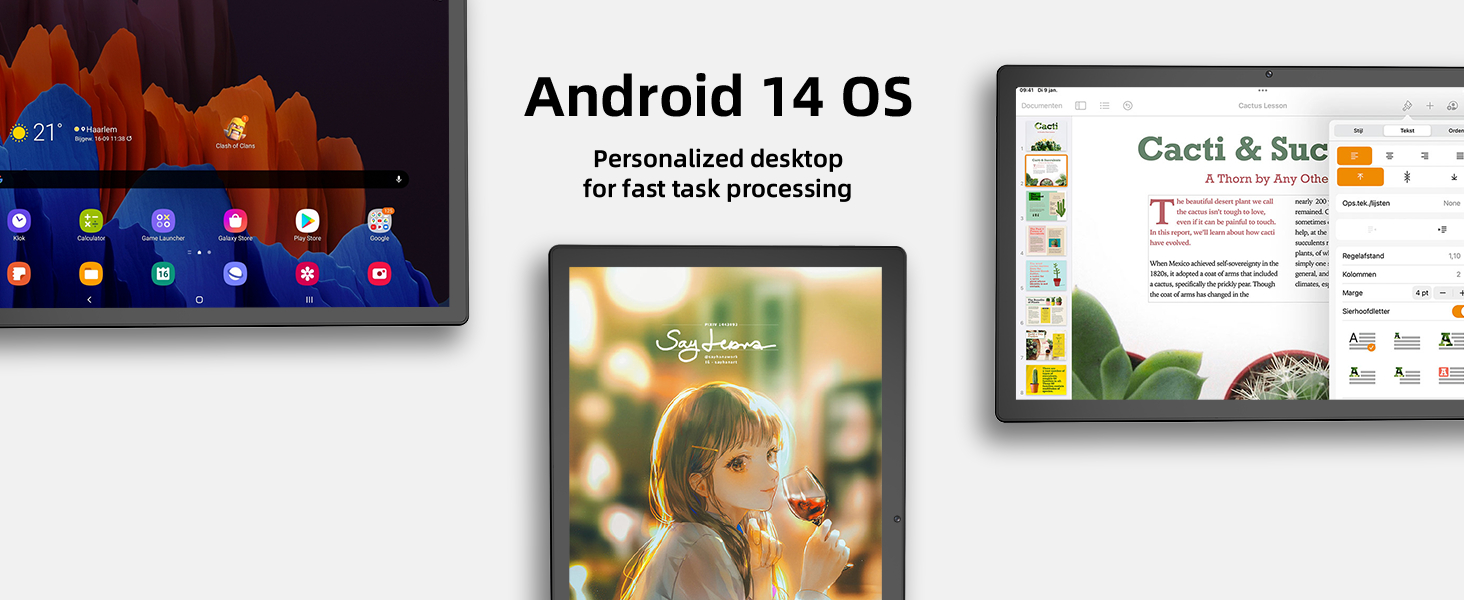Select page 5 thumbnail with potted cactus
The height and width of the screenshot is (600, 1464).
(x=1046, y=275)
